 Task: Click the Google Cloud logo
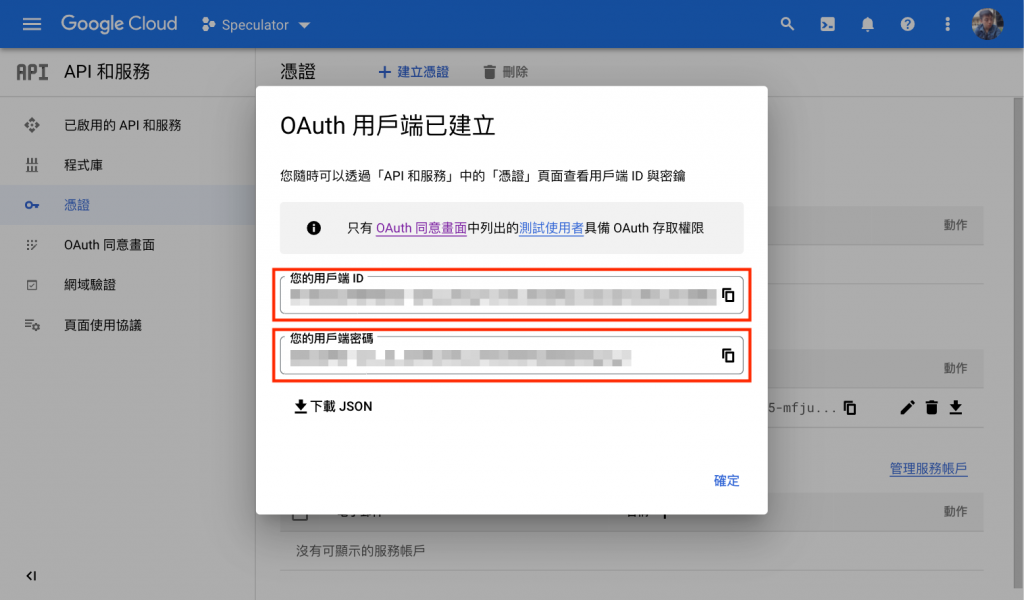pyautogui.click(x=119, y=24)
